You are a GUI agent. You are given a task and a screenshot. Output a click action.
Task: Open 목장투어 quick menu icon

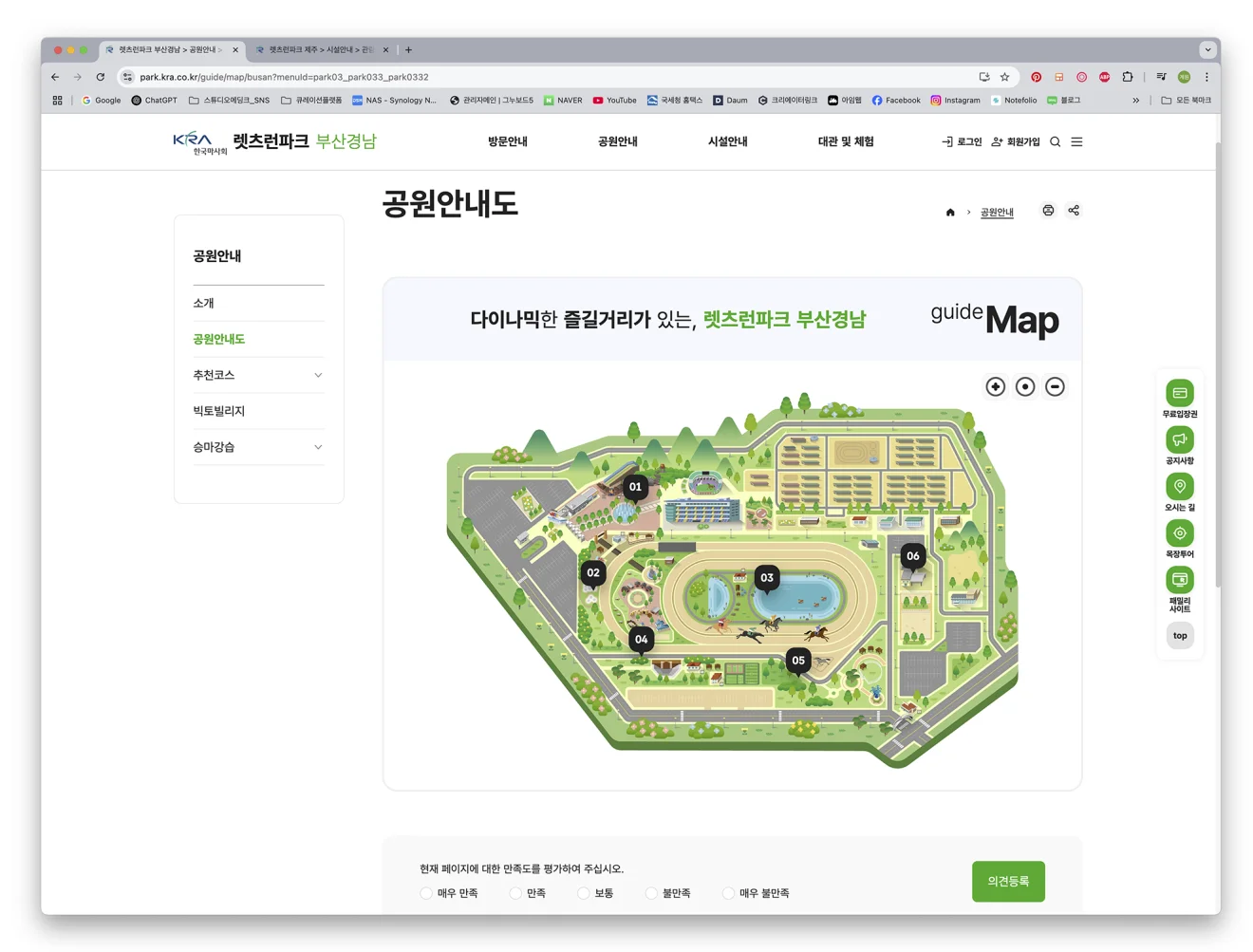point(1180,532)
